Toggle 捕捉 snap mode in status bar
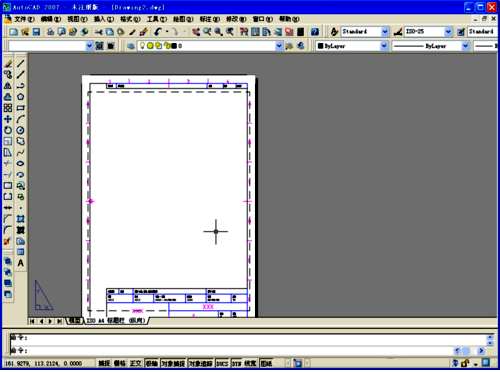The image size is (500, 372). click(x=104, y=363)
